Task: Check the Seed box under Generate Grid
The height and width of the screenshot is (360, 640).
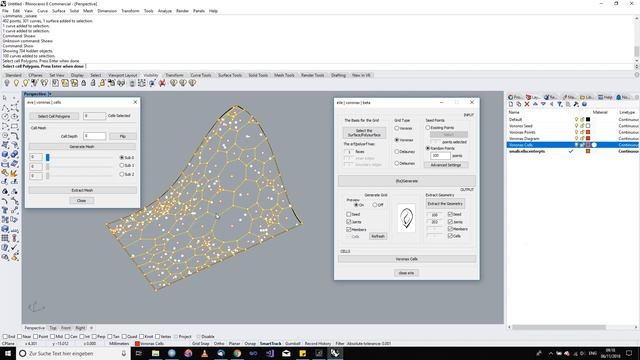Action: [x=349, y=214]
